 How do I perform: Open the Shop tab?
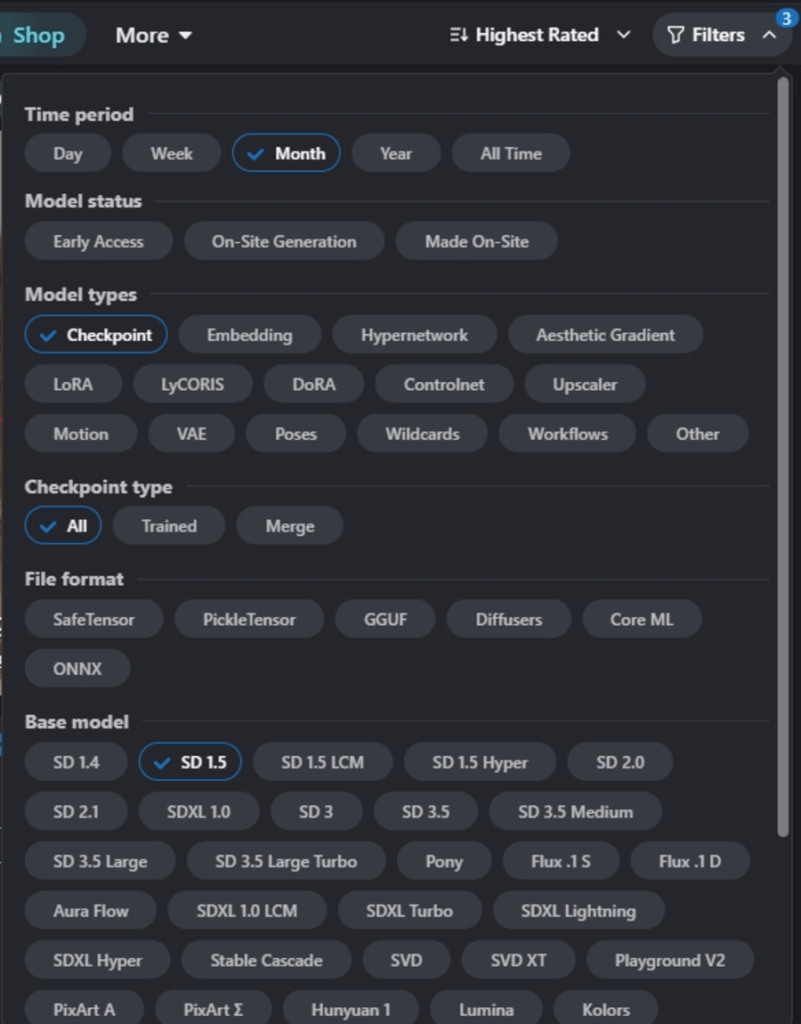pyautogui.click(x=39, y=35)
